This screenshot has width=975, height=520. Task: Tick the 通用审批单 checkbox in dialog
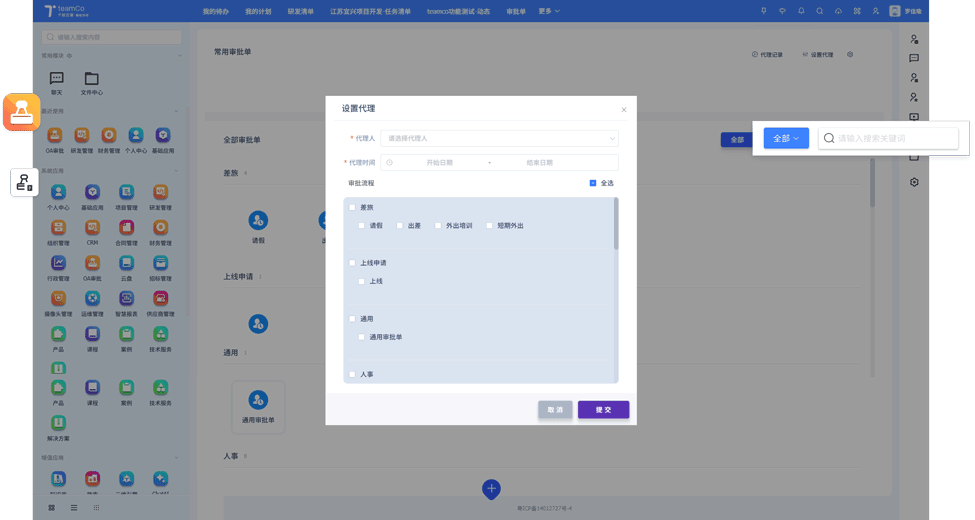click(362, 337)
